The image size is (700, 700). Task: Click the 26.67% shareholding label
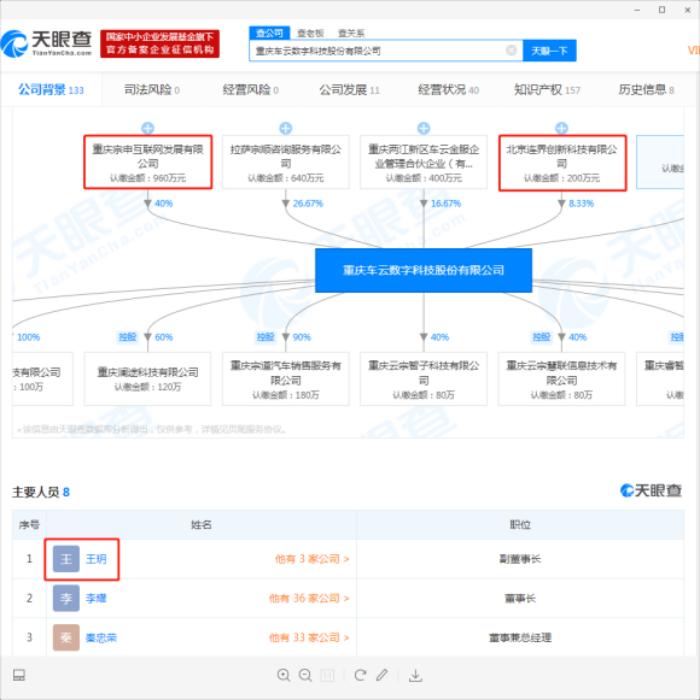(x=308, y=203)
